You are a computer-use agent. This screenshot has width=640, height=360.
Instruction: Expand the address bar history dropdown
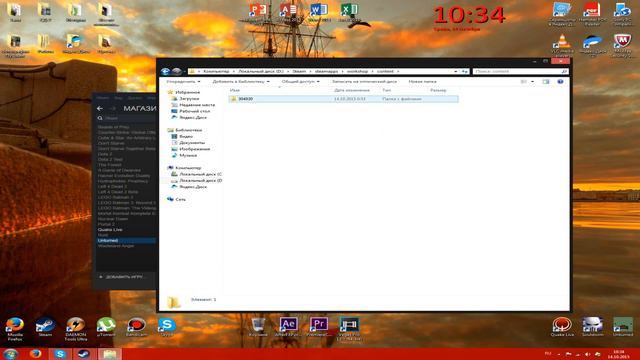click(456, 71)
